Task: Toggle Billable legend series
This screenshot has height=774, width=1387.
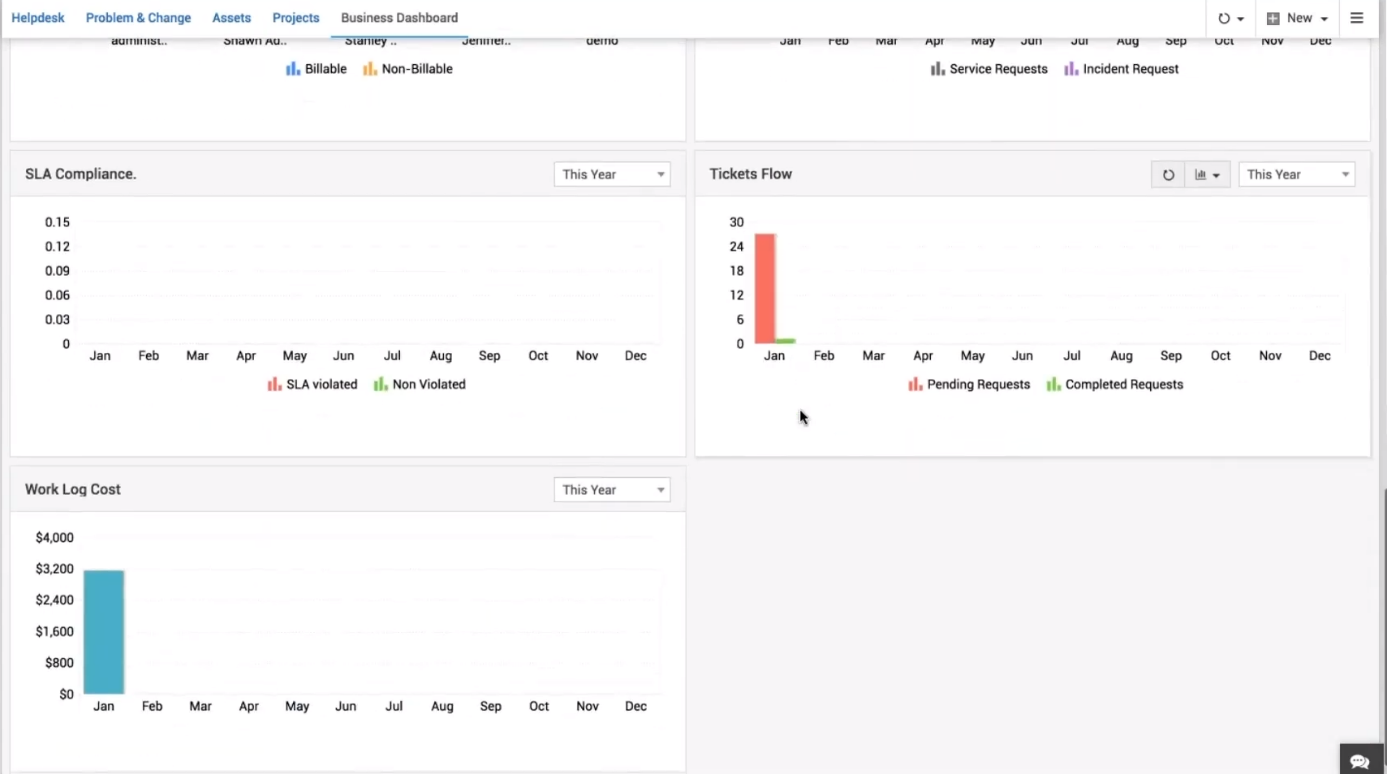Action: point(316,69)
